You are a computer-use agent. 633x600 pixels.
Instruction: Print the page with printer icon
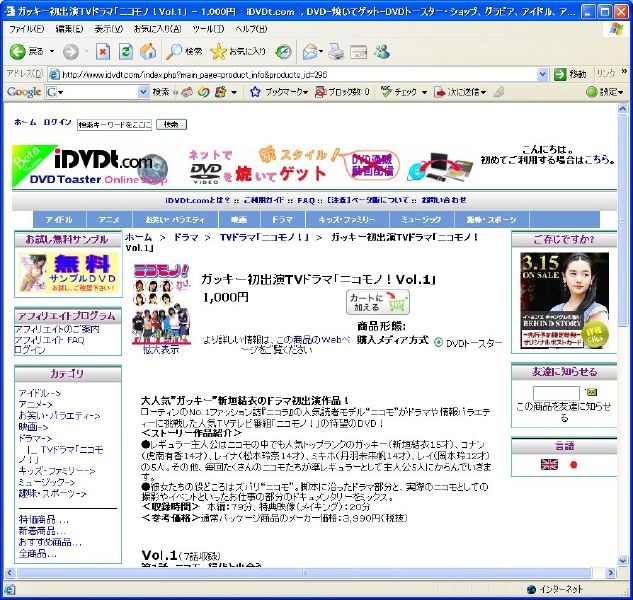pos(336,52)
